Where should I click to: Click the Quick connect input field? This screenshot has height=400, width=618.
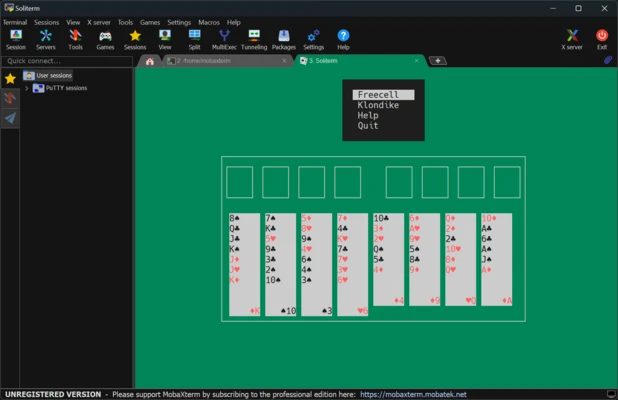(67, 61)
